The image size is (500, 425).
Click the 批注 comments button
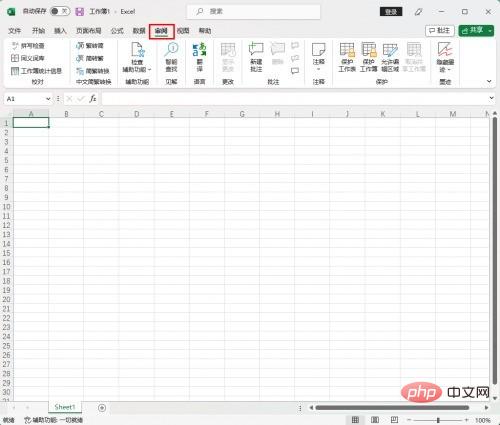point(440,31)
